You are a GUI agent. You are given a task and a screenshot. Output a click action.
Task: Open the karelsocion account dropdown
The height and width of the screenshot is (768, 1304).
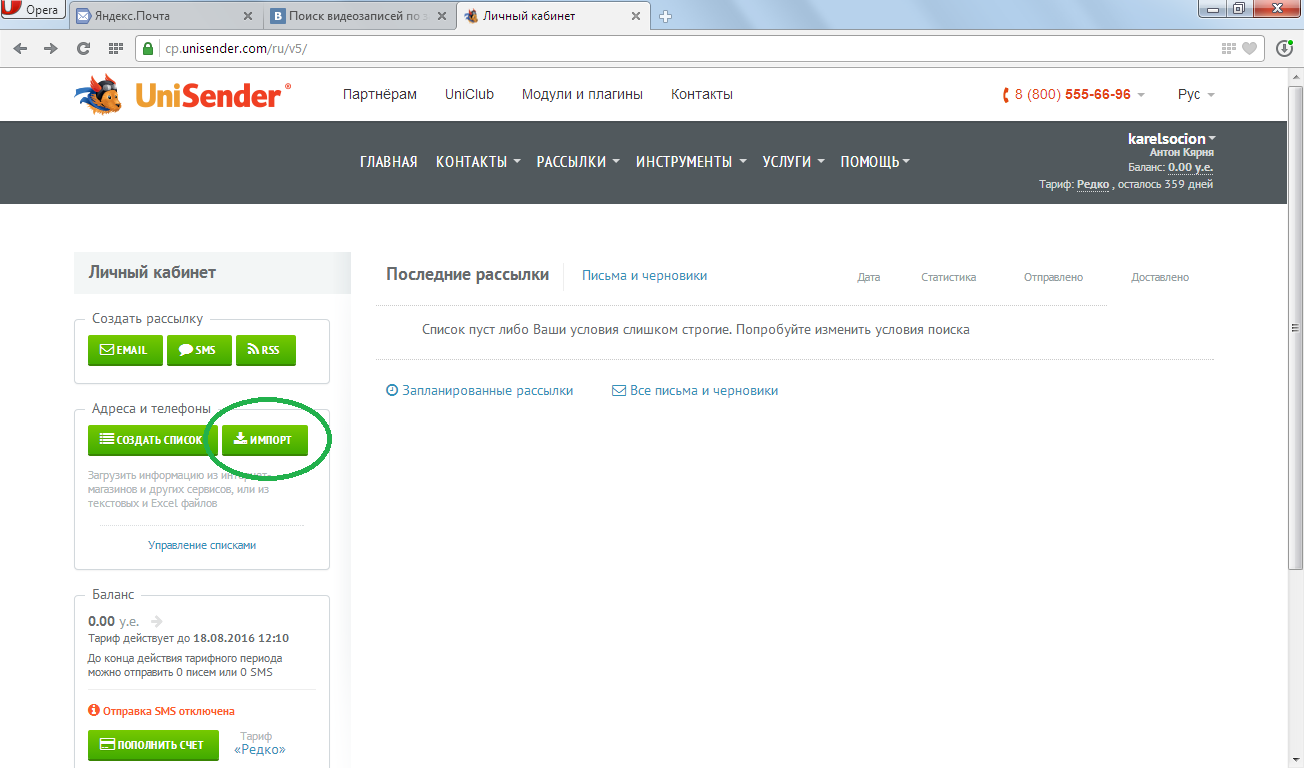tap(1172, 139)
